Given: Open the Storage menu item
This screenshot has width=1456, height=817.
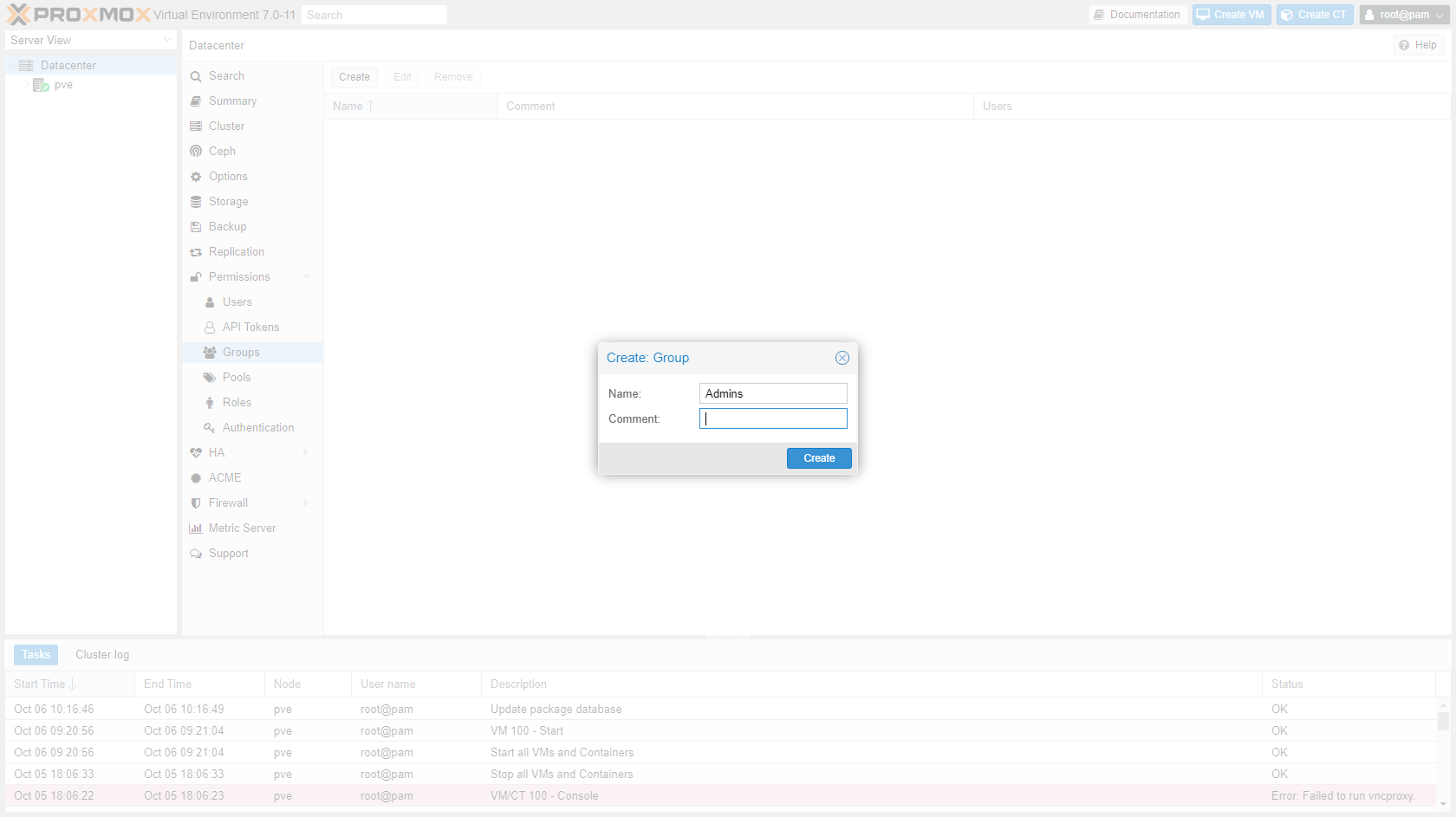Looking at the screenshot, I should point(252,202).
